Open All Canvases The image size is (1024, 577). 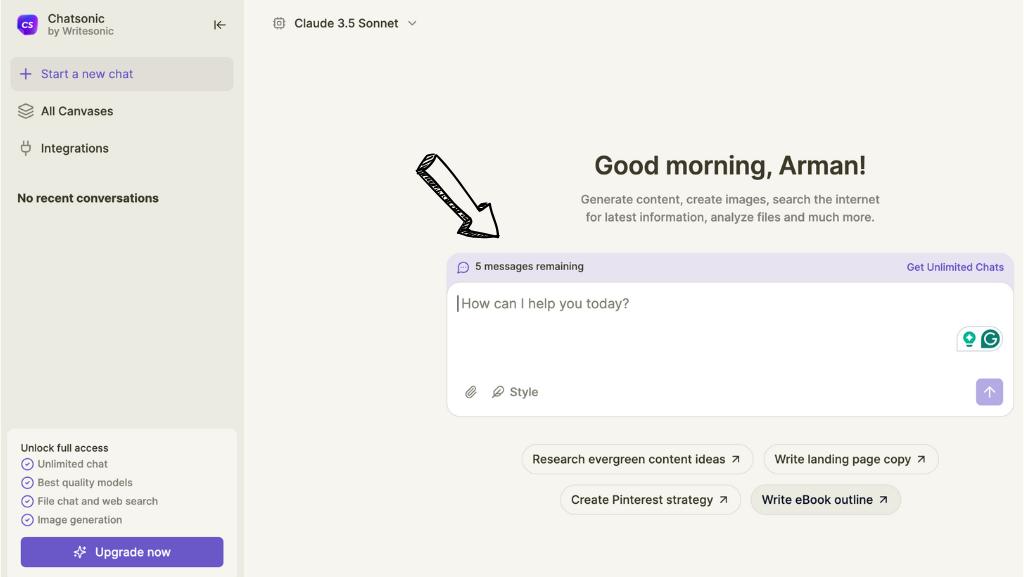(x=77, y=111)
